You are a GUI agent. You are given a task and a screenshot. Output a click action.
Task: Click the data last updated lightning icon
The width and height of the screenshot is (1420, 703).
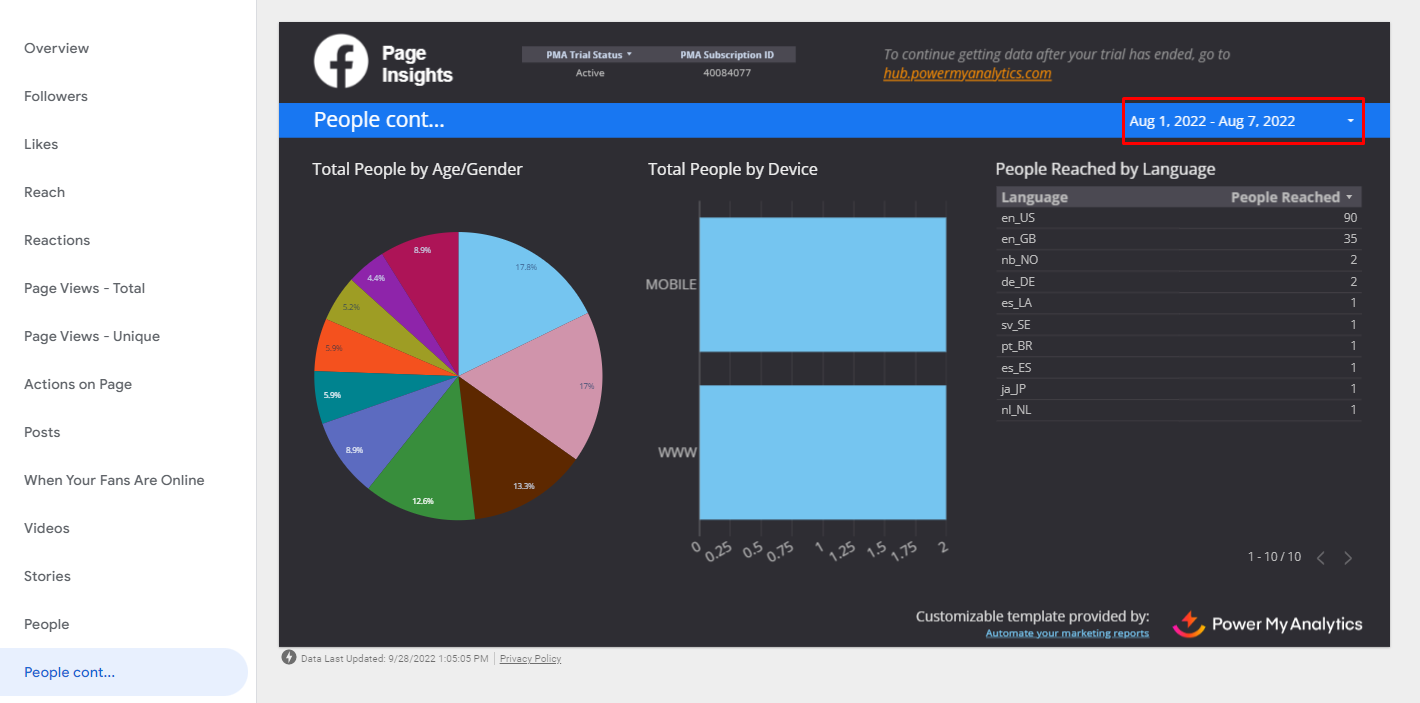(x=289, y=658)
